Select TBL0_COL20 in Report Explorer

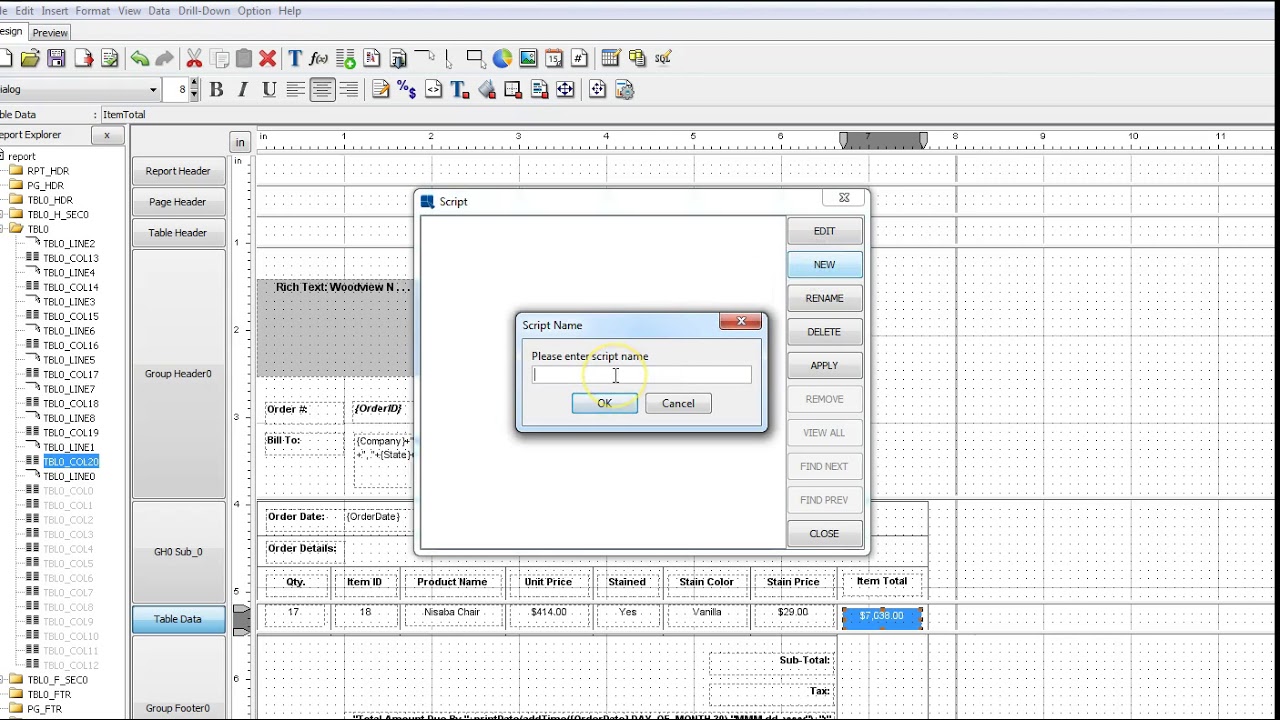click(71, 462)
